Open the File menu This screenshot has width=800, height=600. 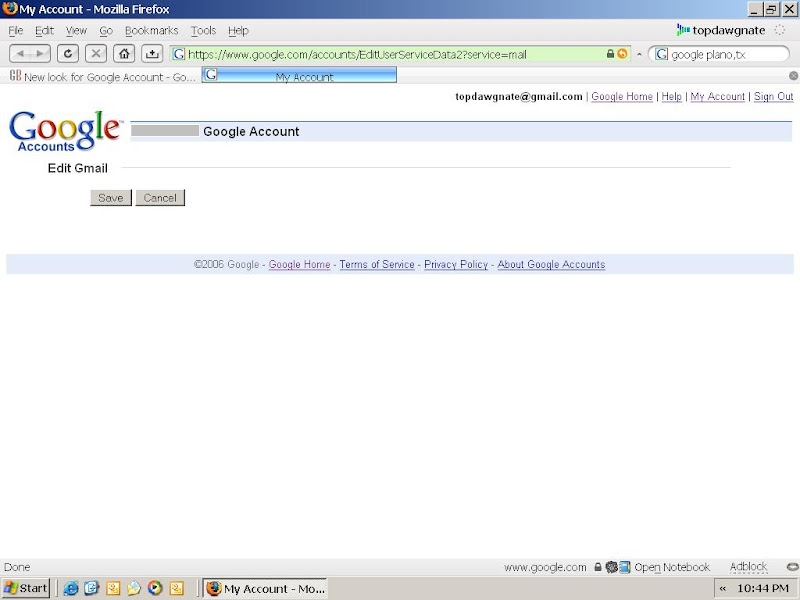click(x=16, y=31)
